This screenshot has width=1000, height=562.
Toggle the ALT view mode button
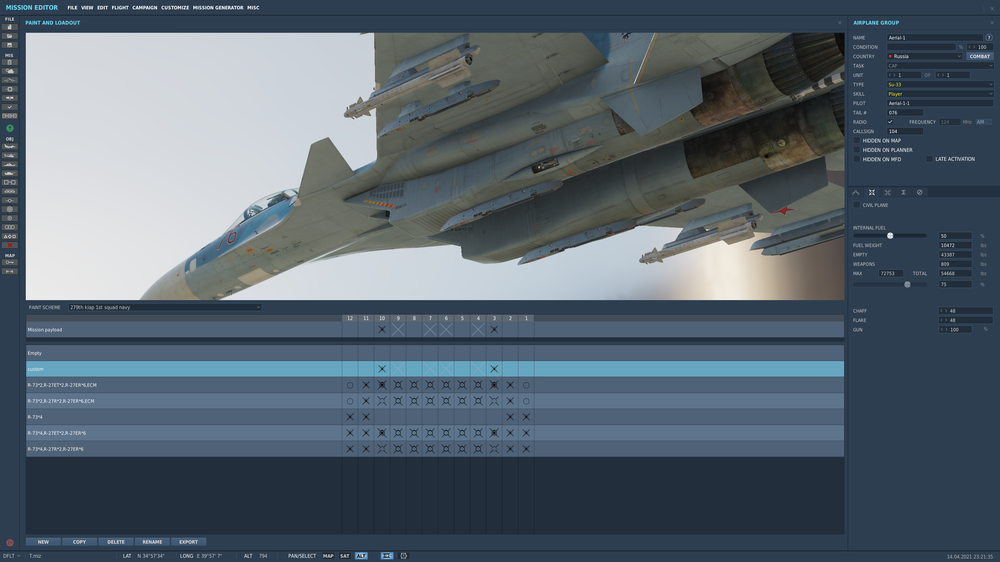coord(361,556)
